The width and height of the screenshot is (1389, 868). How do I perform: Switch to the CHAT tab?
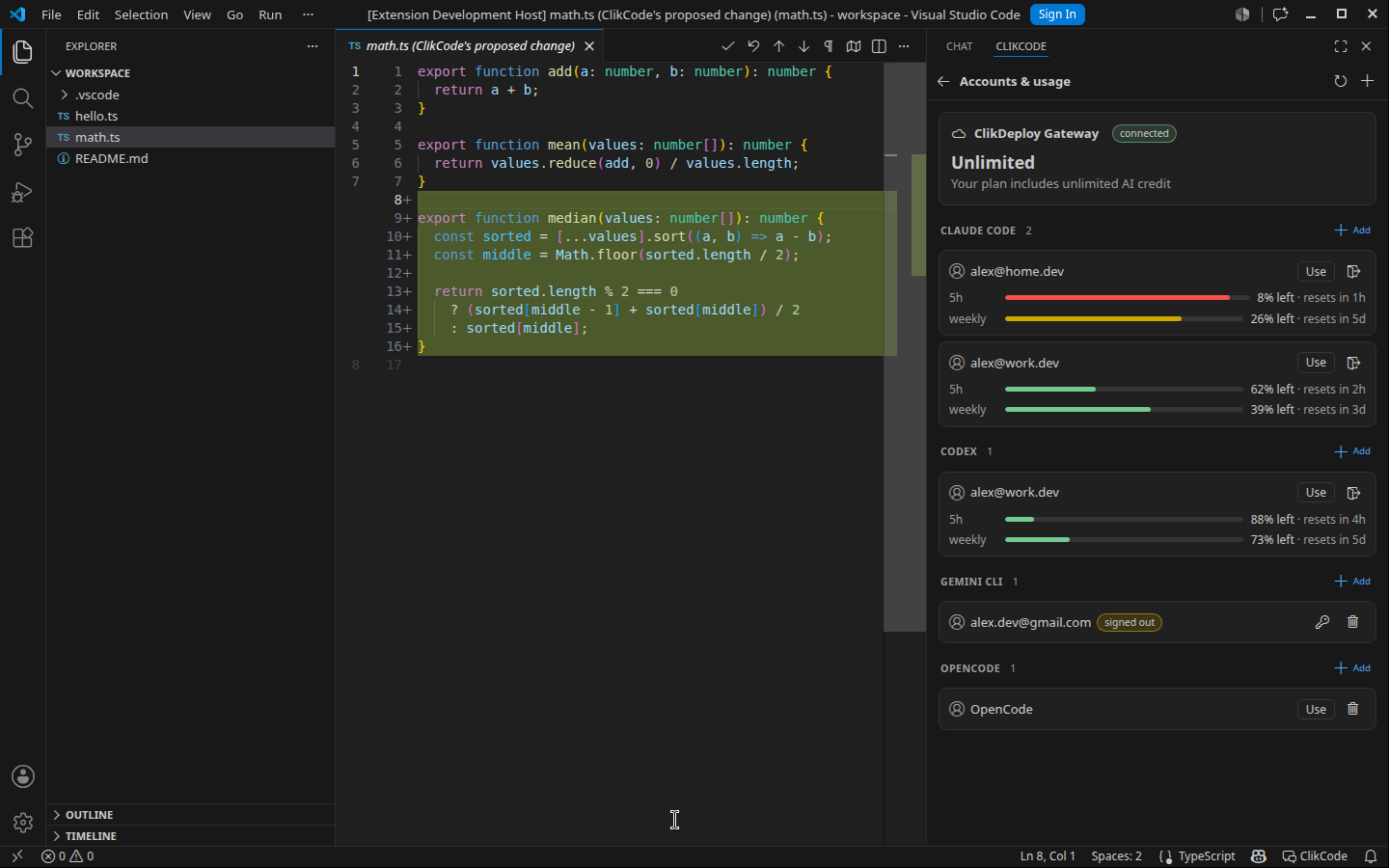click(960, 46)
